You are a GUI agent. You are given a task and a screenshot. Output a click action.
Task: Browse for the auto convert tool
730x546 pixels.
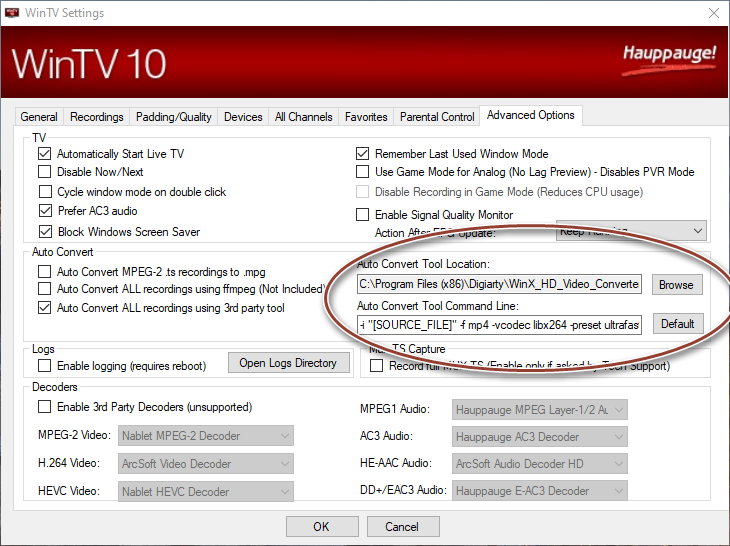pos(676,284)
